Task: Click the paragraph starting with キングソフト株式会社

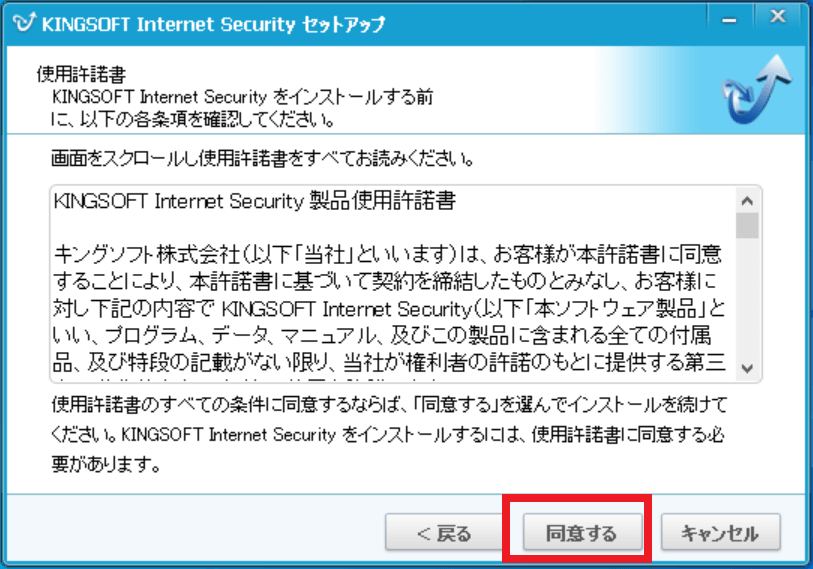Action: (390, 248)
